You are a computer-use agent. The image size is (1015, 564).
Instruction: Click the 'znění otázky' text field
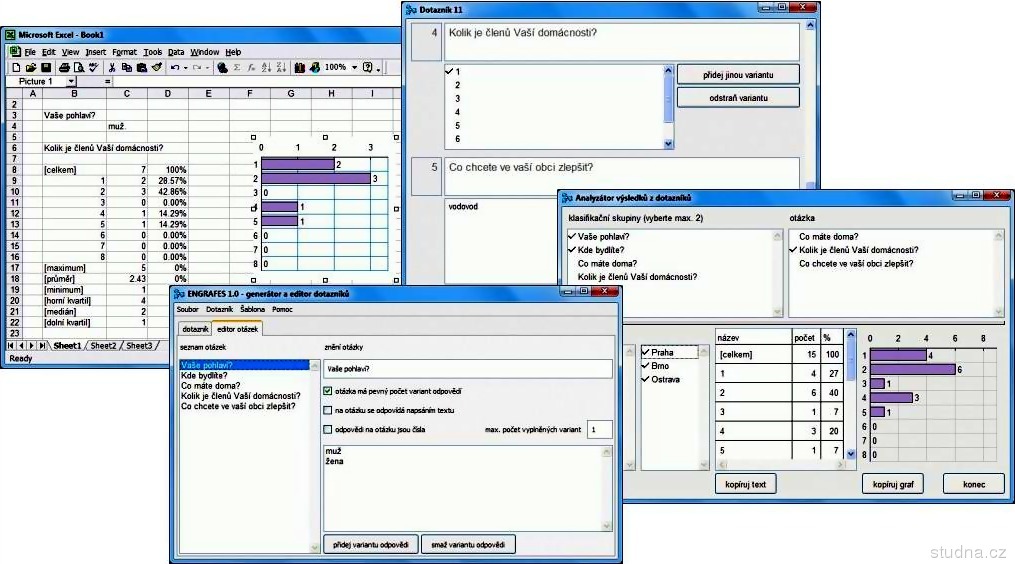pos(467,369)
